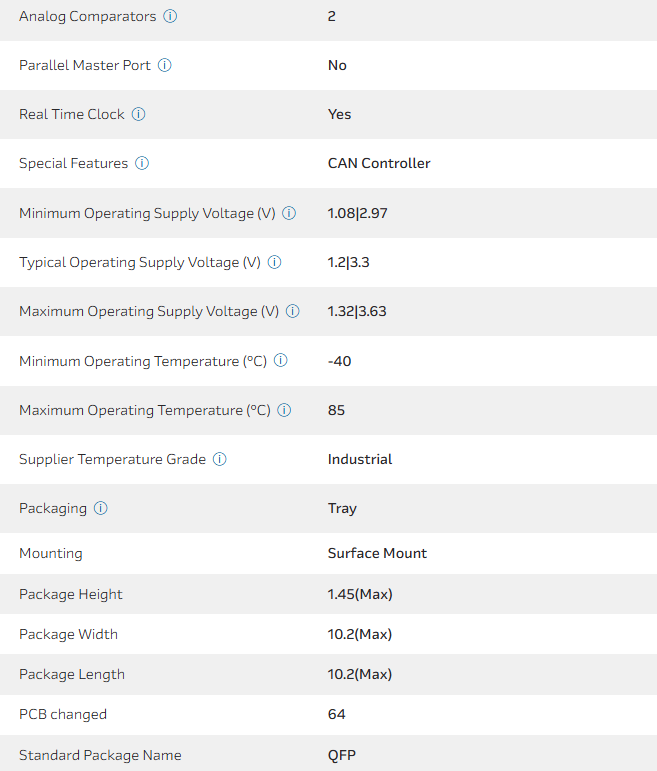Click info icon for Typical Operating Supply Voltage
Image resolution: width=657 pixels, height=771 pixels.
tap(274, 262)
